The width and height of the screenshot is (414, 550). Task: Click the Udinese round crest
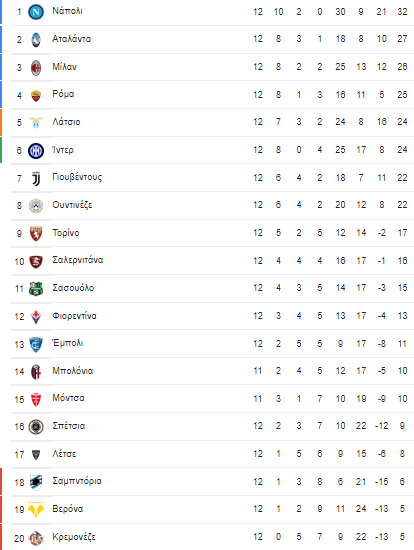(36, 206)
